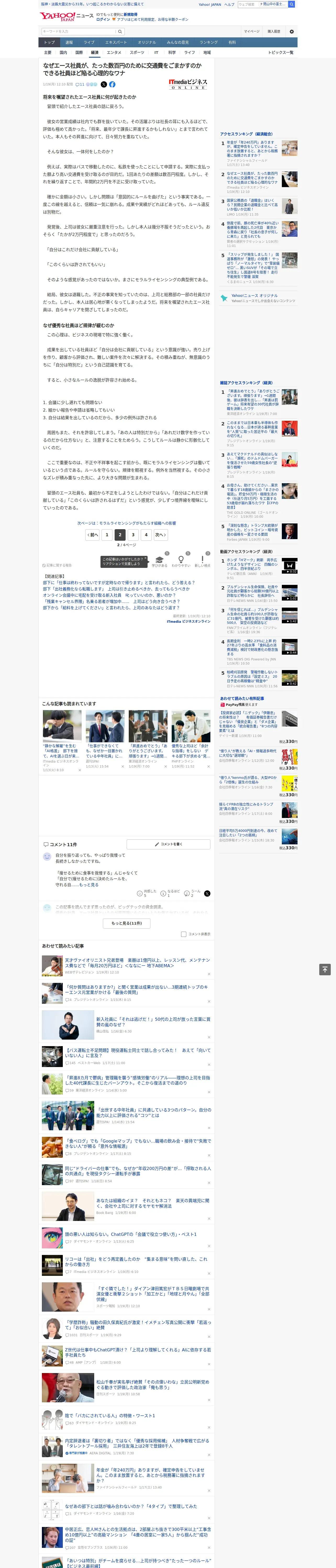The image size is (336, 1568).
Task: Go to page 1 of the article
Action: (107, 535)
